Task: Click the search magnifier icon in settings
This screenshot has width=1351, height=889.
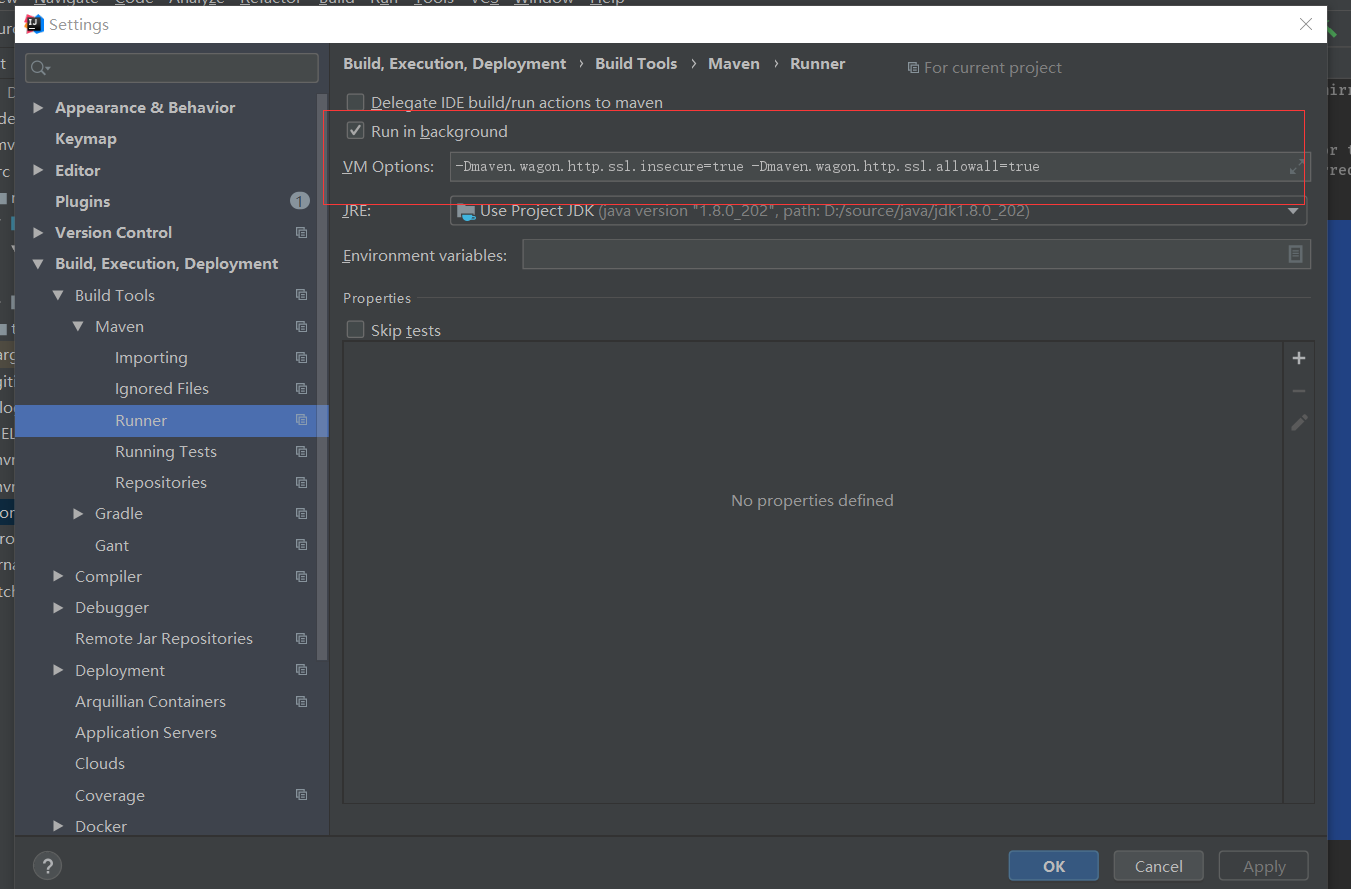Action: coord(39,68)
